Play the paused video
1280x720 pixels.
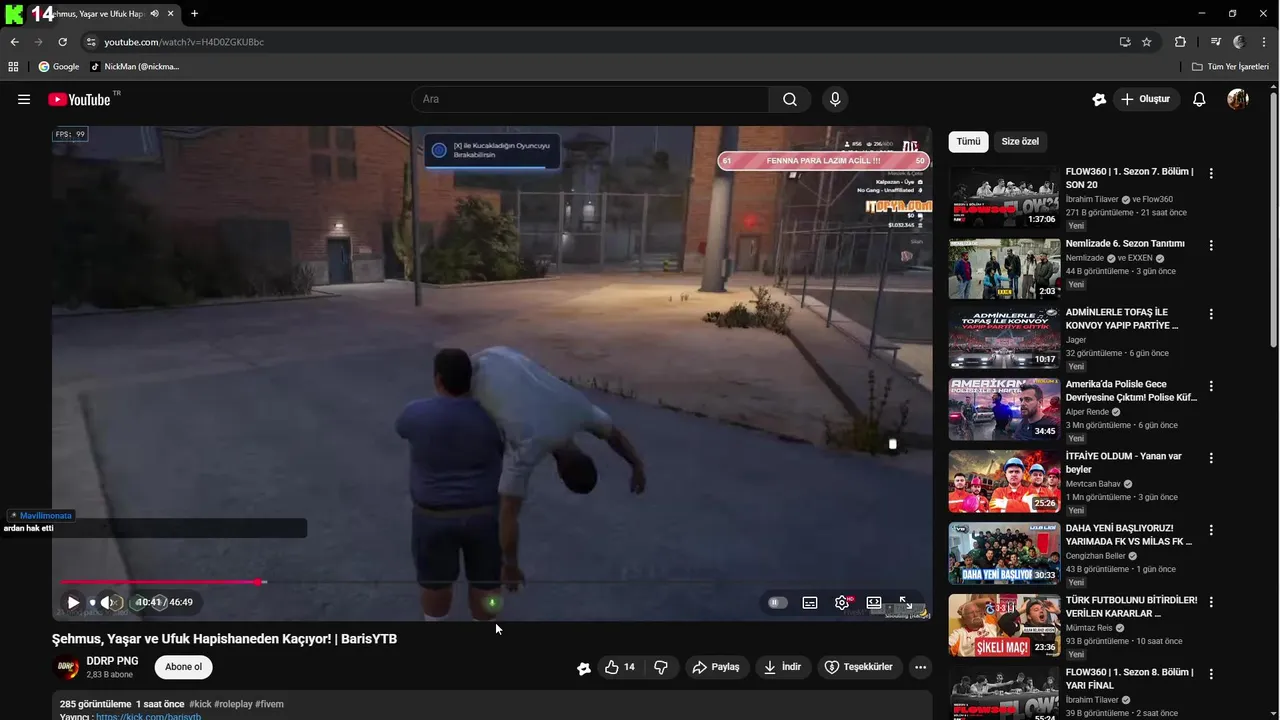point(73,602)
